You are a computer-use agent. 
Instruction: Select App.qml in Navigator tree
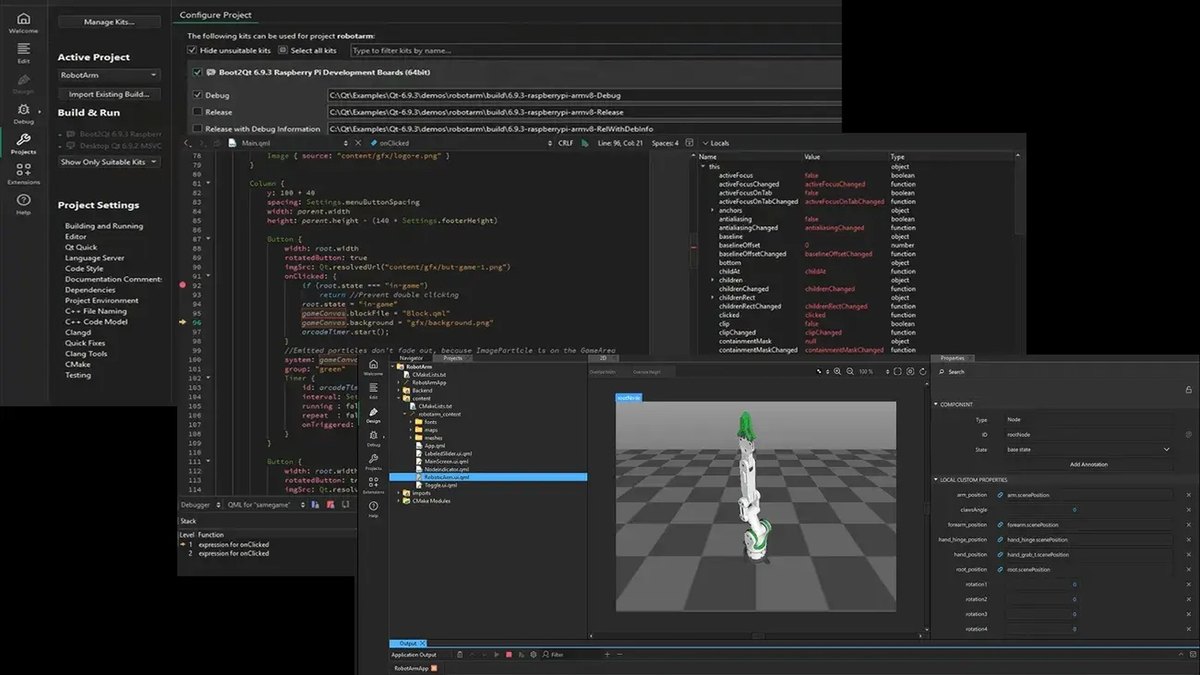(434, 446)
